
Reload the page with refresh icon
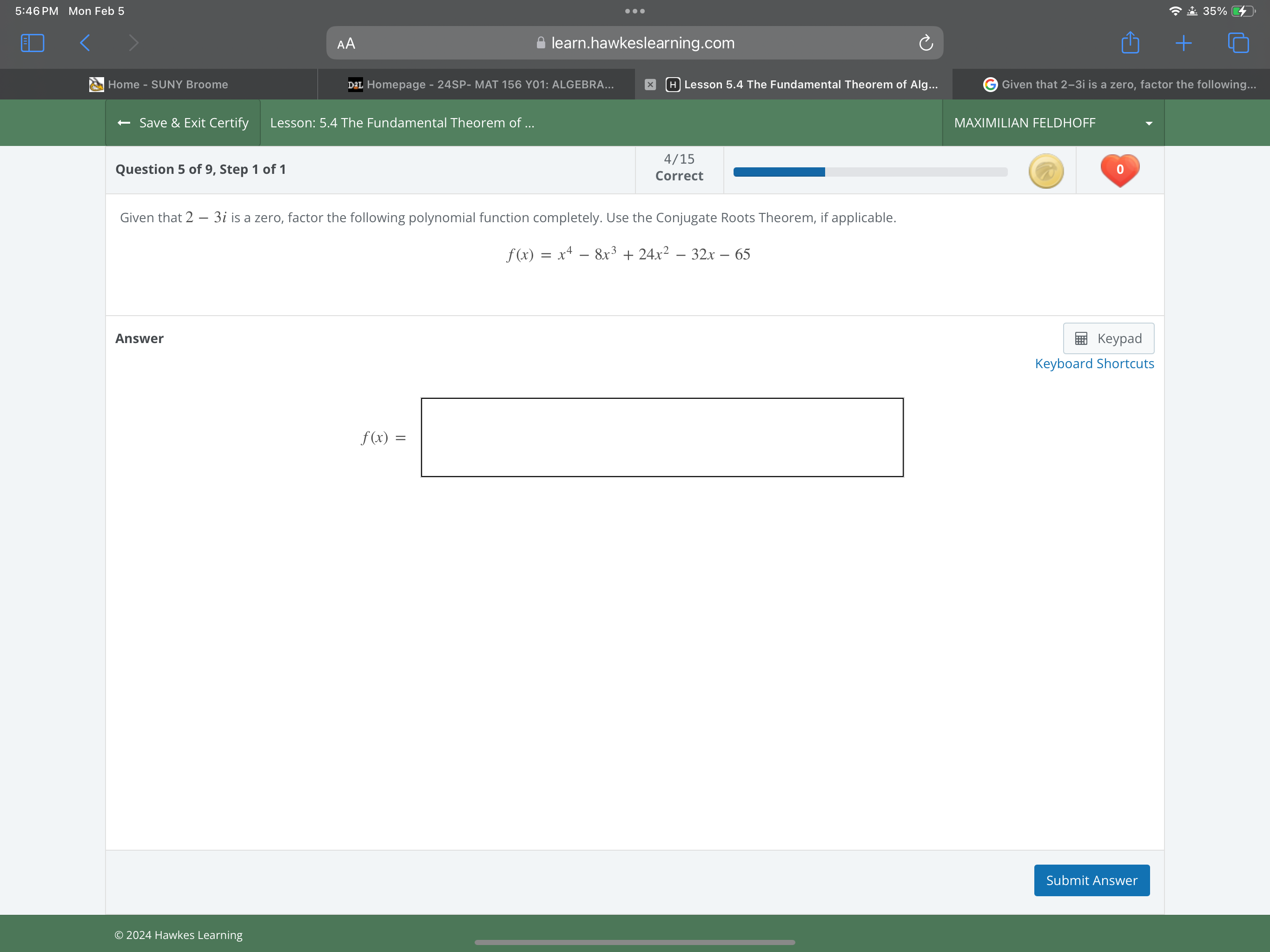coord(926,43)
